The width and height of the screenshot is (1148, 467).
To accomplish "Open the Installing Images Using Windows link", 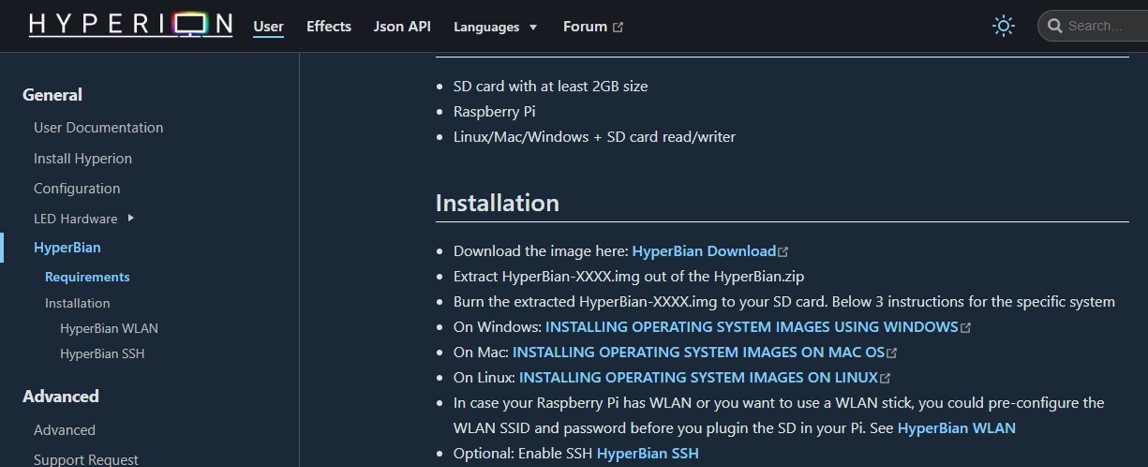I will pos(752,326).
